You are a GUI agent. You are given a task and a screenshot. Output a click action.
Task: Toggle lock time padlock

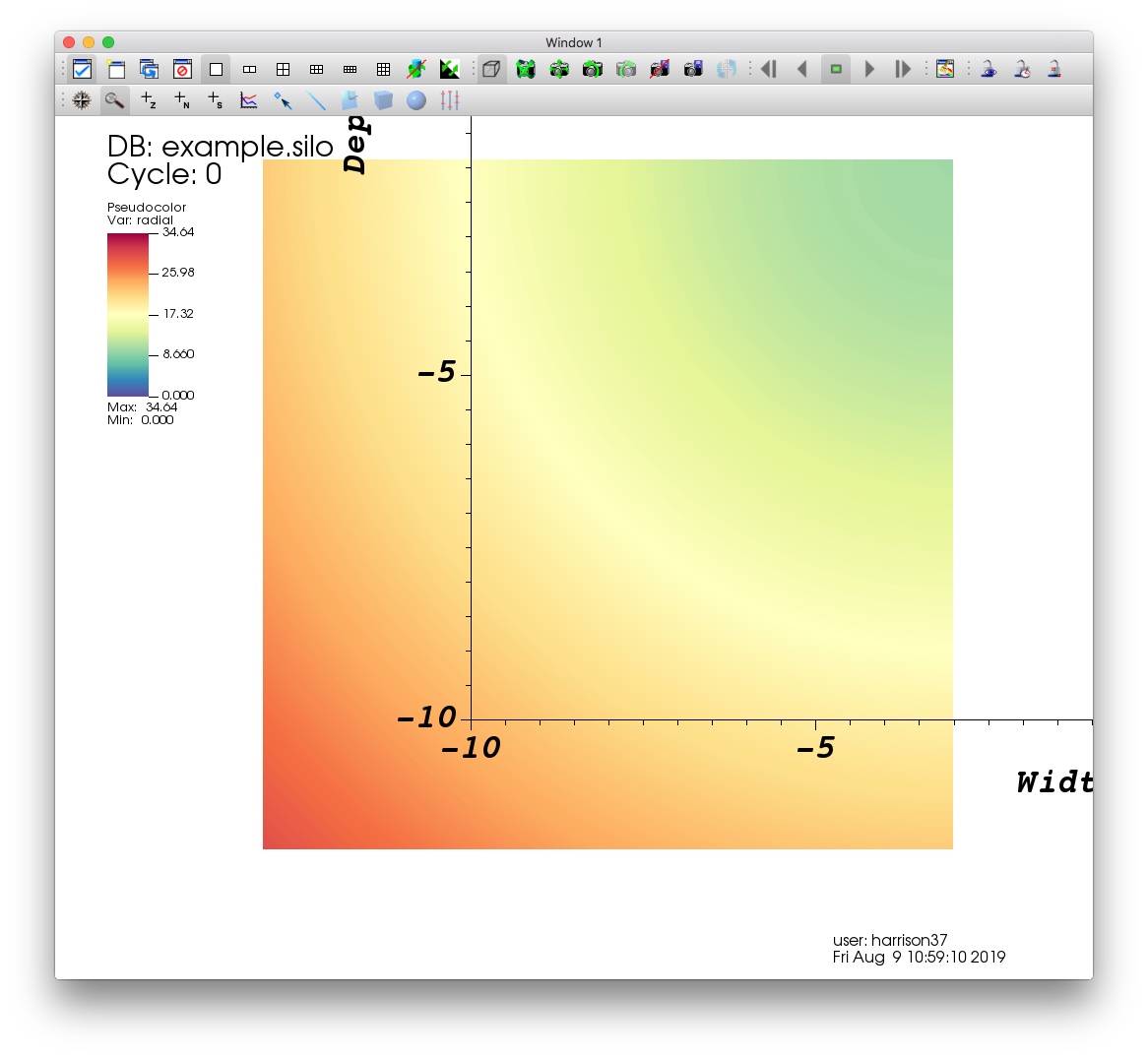coord(1022,70)
